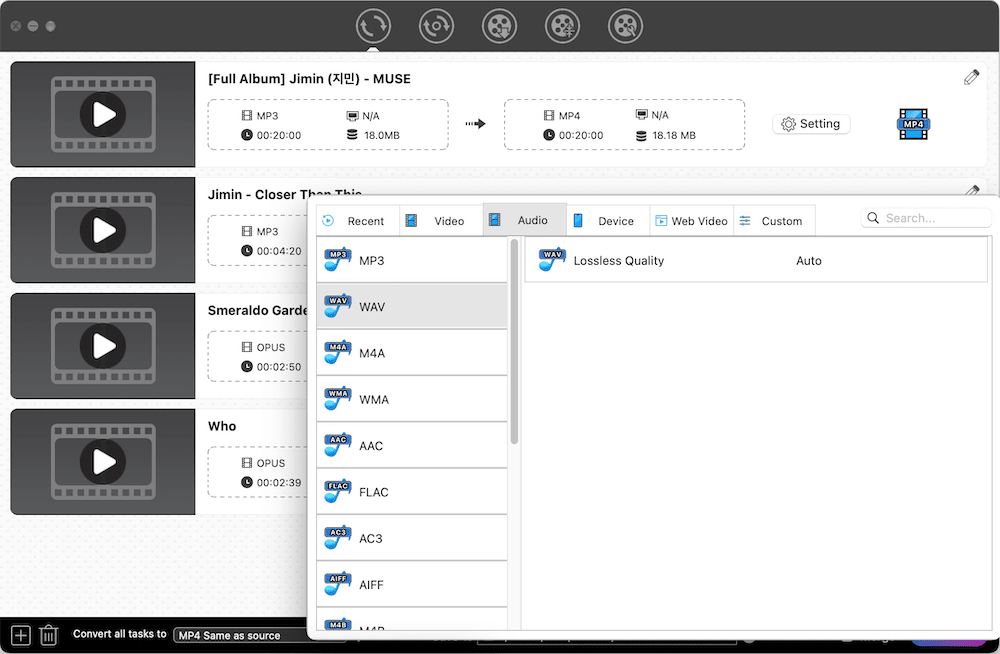Click the pencil edit icon for MUSE
Screen dimensions: 1000x654
(x=971, y=78)
